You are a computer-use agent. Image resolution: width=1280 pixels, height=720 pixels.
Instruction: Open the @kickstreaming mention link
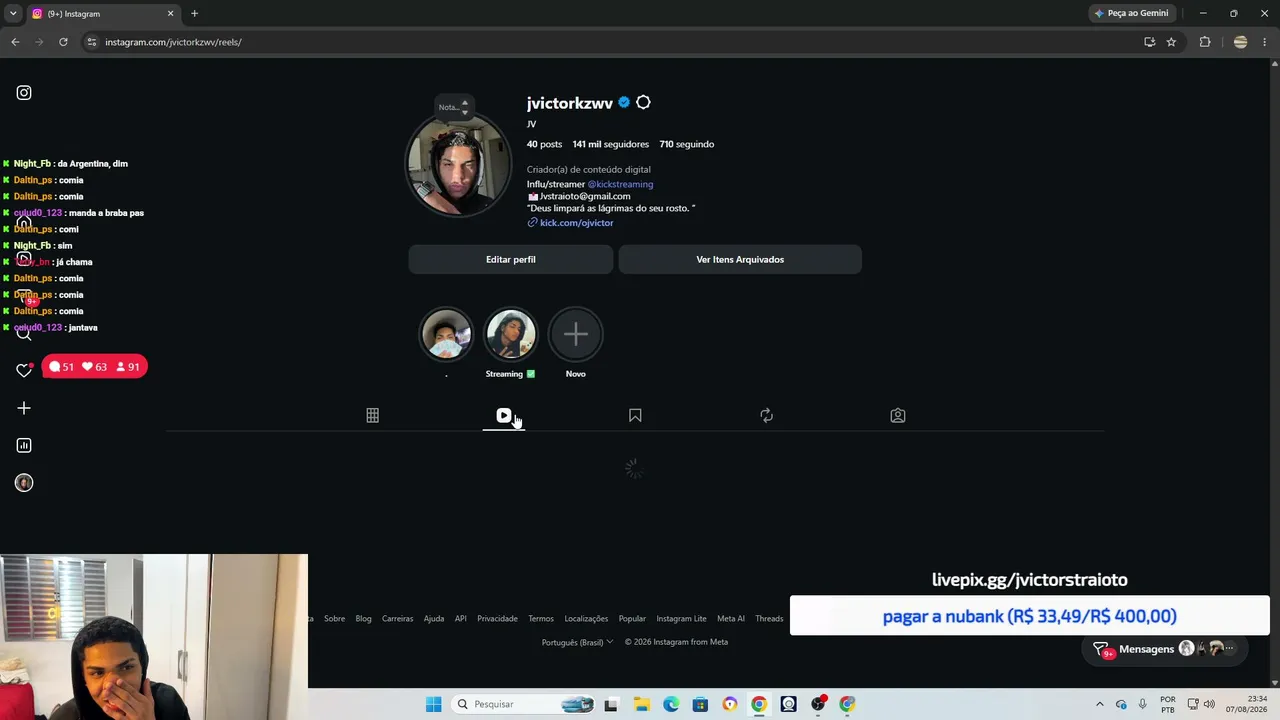pos(620,184)
